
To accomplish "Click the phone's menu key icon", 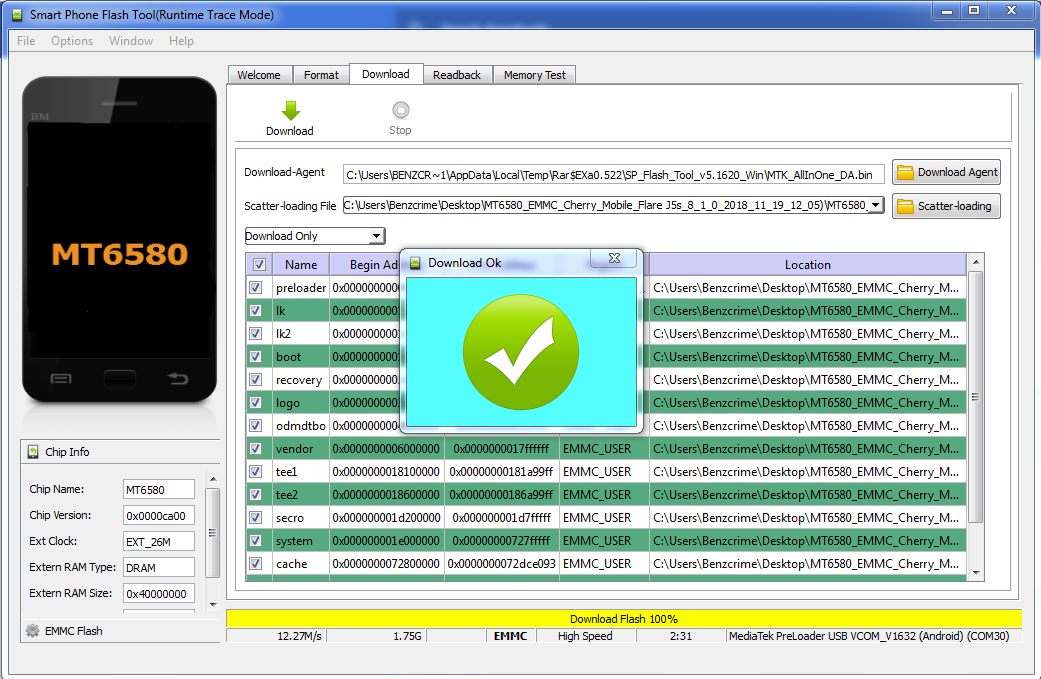I will [x=61, y=379].
